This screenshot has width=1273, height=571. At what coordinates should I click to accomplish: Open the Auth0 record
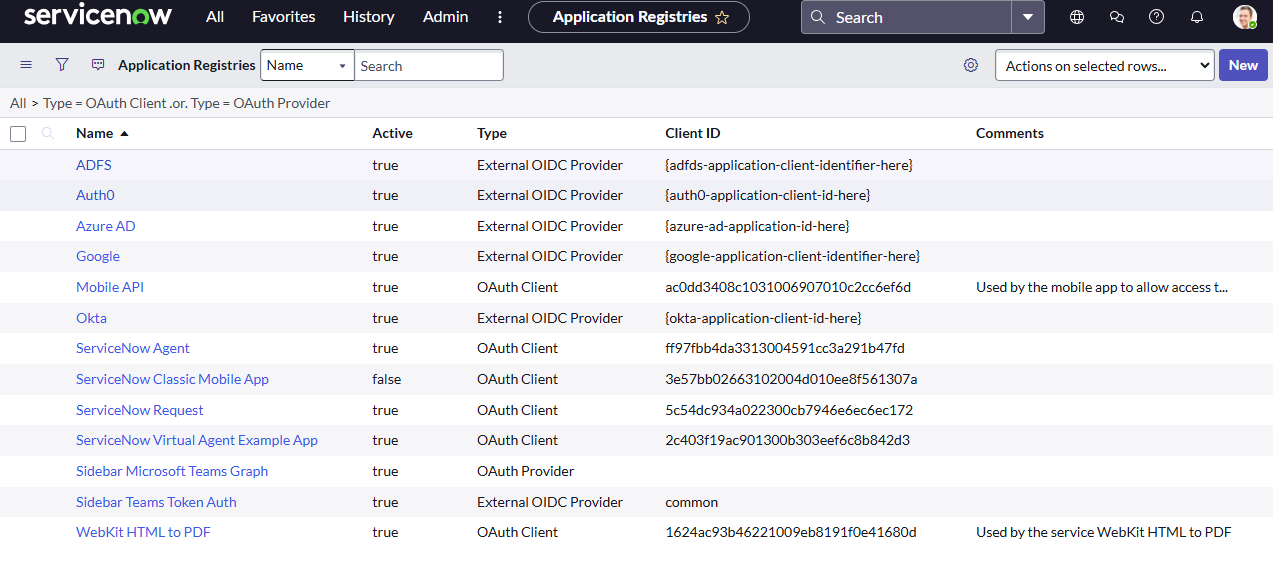coord(95,195)
